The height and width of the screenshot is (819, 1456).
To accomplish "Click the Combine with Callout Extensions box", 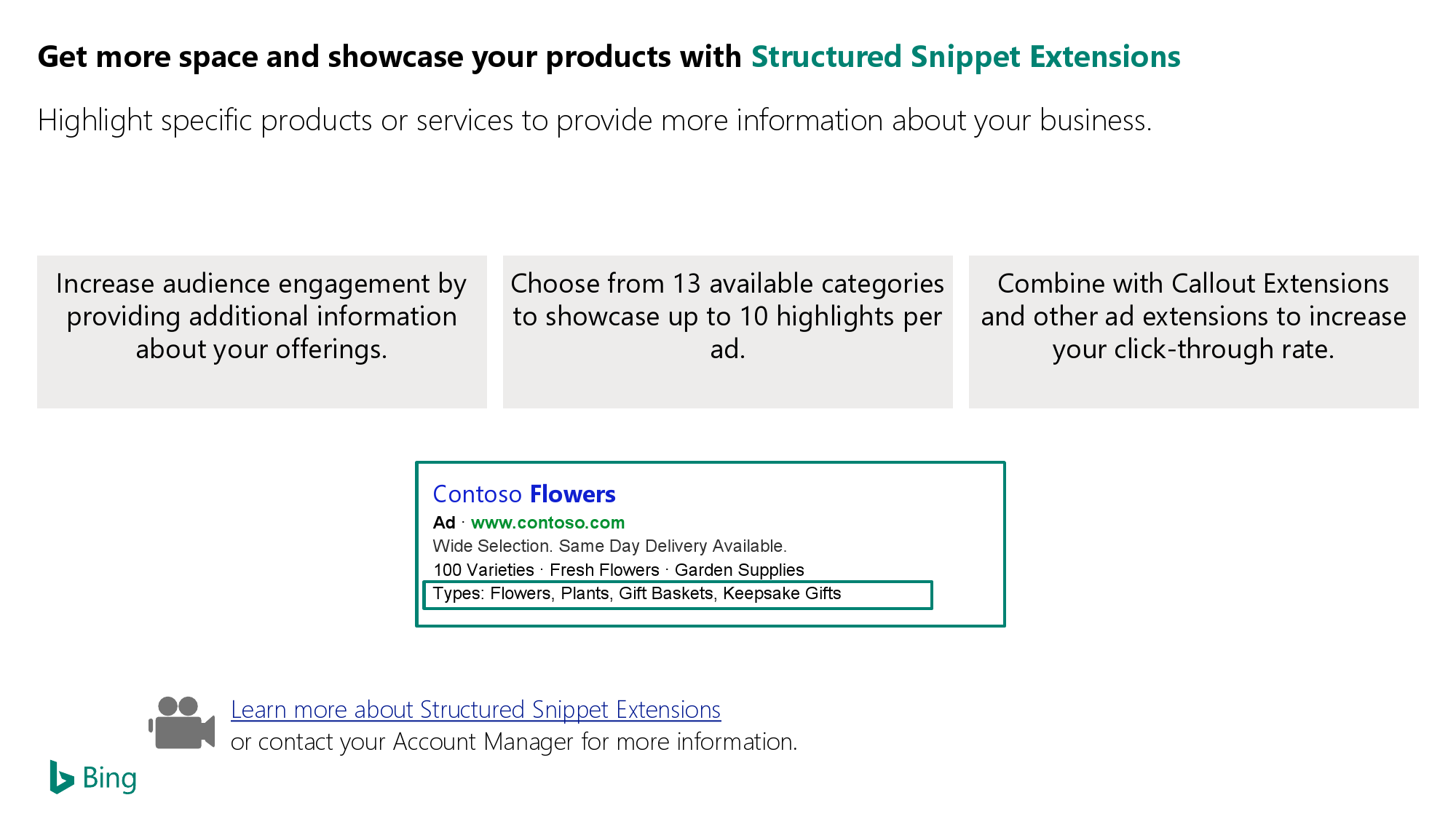I will click(x=1194, y=332).
